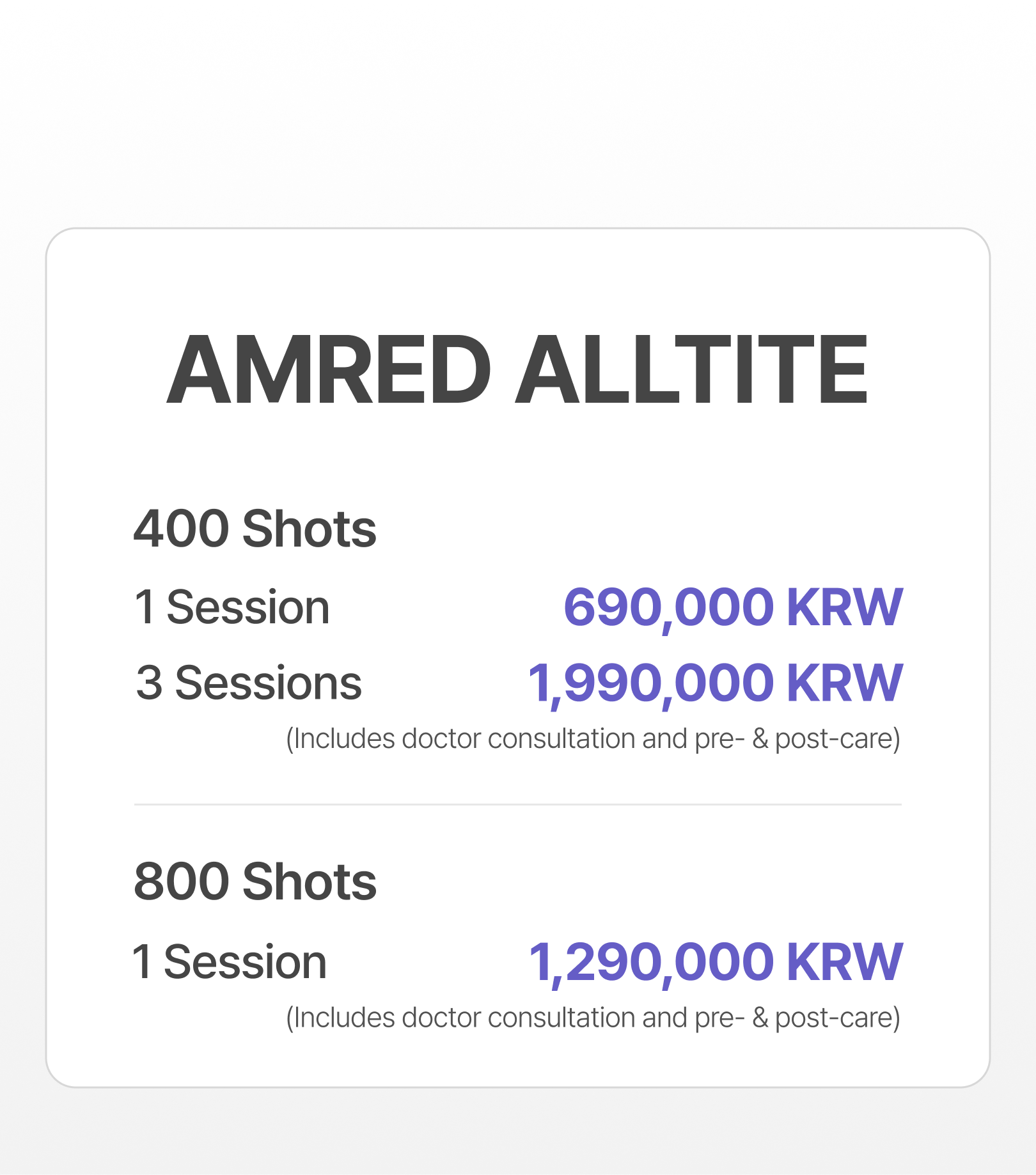Click KRW in the 1,990,000 price
The image size is (1036, 1175).
[x=844, y=683]
